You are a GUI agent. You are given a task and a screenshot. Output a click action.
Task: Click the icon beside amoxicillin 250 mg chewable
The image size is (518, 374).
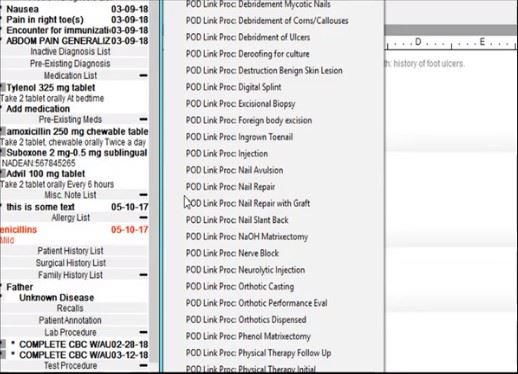tap(3, 131)
